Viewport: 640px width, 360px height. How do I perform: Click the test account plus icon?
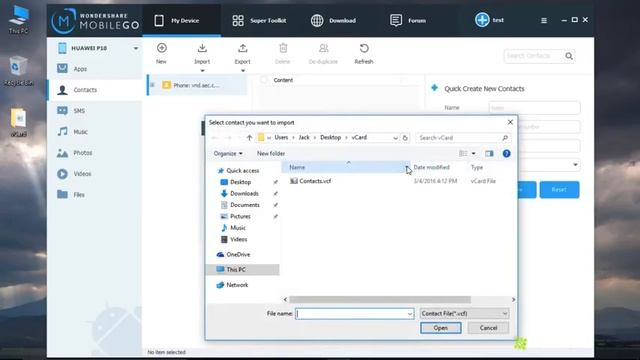pyautogui.click(x=482, y=20)
